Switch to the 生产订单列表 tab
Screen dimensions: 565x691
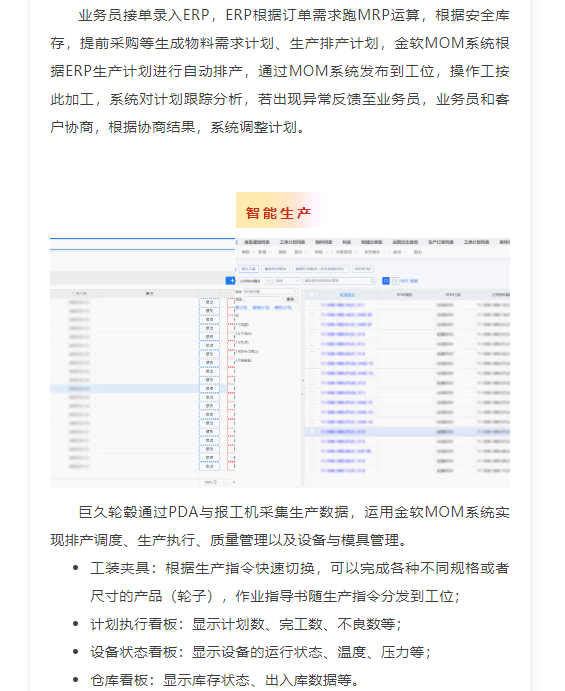coord(441,242)
